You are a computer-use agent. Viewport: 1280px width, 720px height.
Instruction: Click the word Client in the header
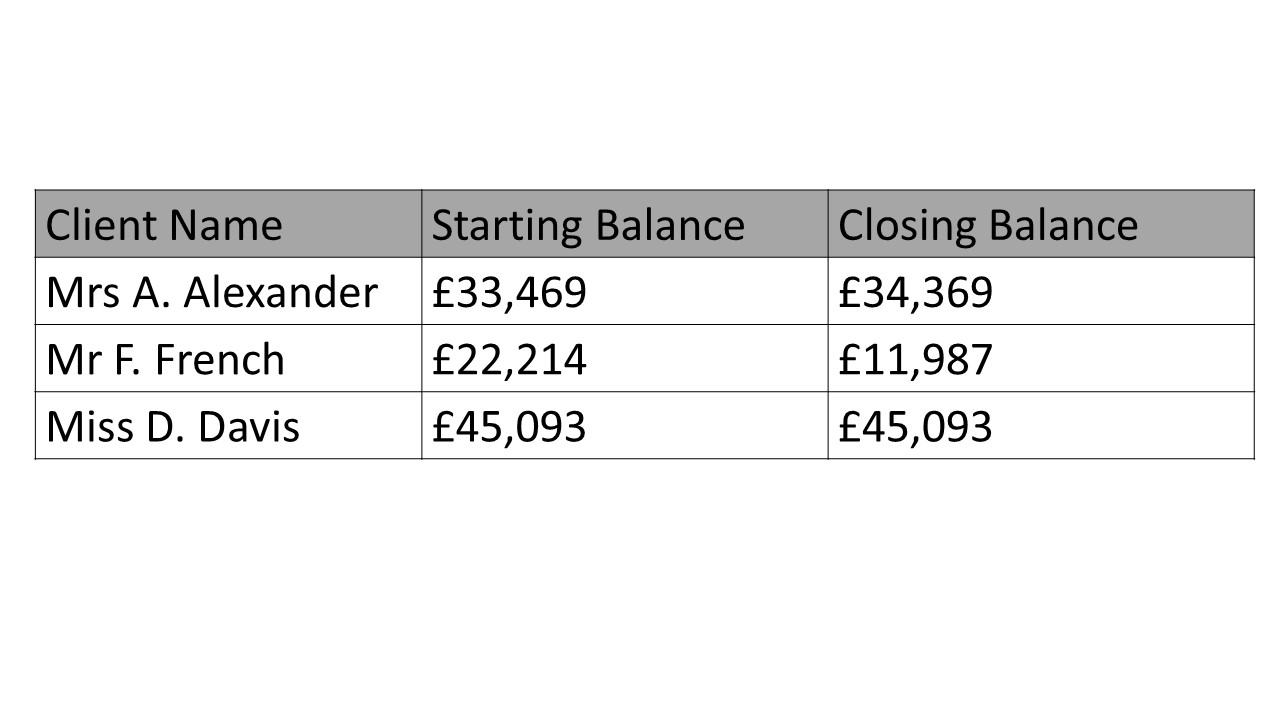(x=99, y=225)
